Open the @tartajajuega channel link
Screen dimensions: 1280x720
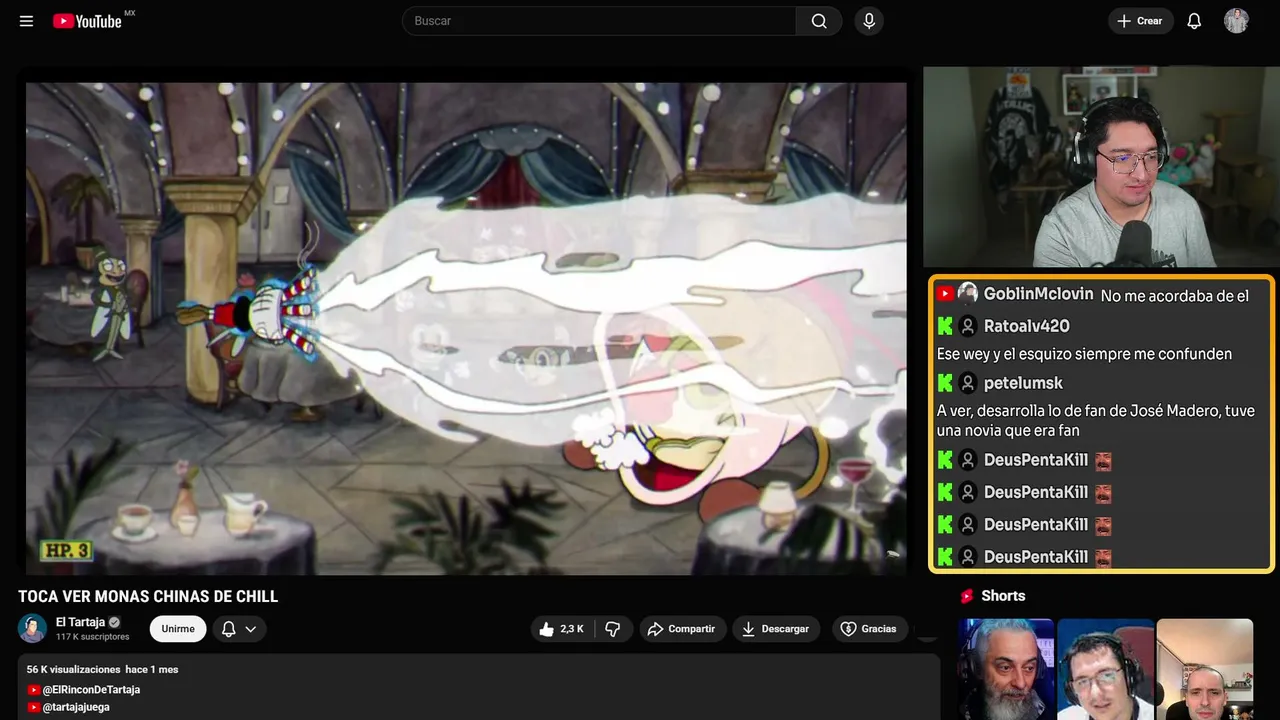tap(76, 707)
